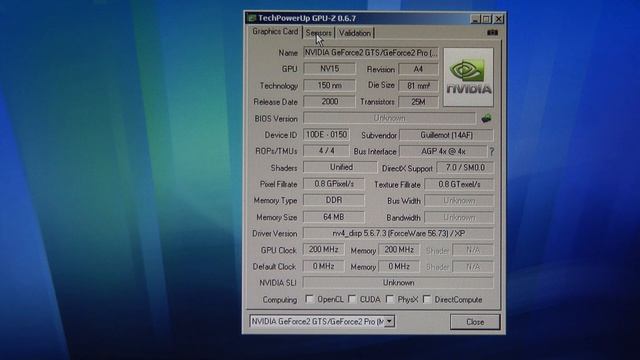640x360 pixels.
Task: Click the Close button
Action: (x=475, y=322)
